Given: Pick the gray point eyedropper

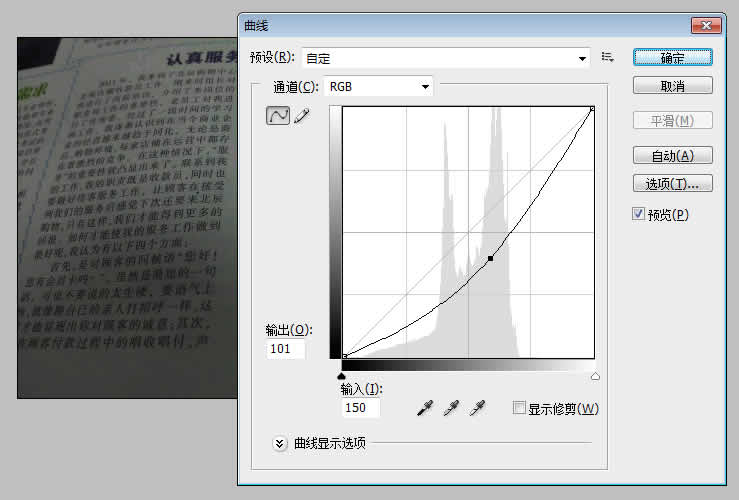Looking at the screenshot, I should point(451,408).
